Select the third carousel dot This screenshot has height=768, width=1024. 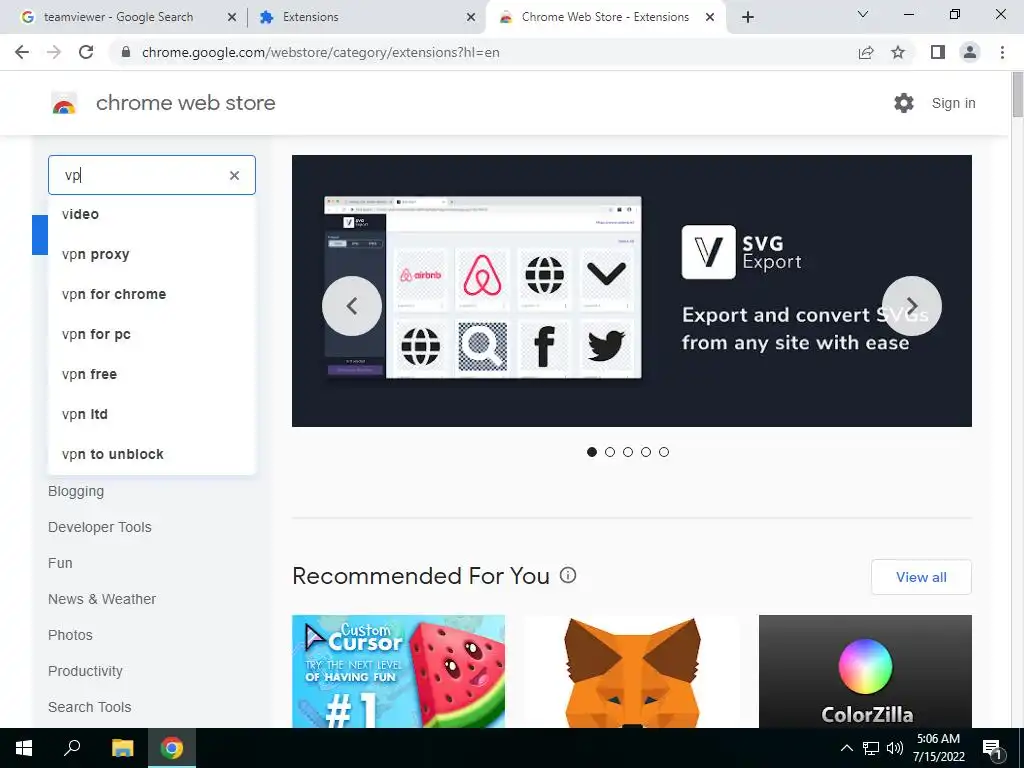628,452
